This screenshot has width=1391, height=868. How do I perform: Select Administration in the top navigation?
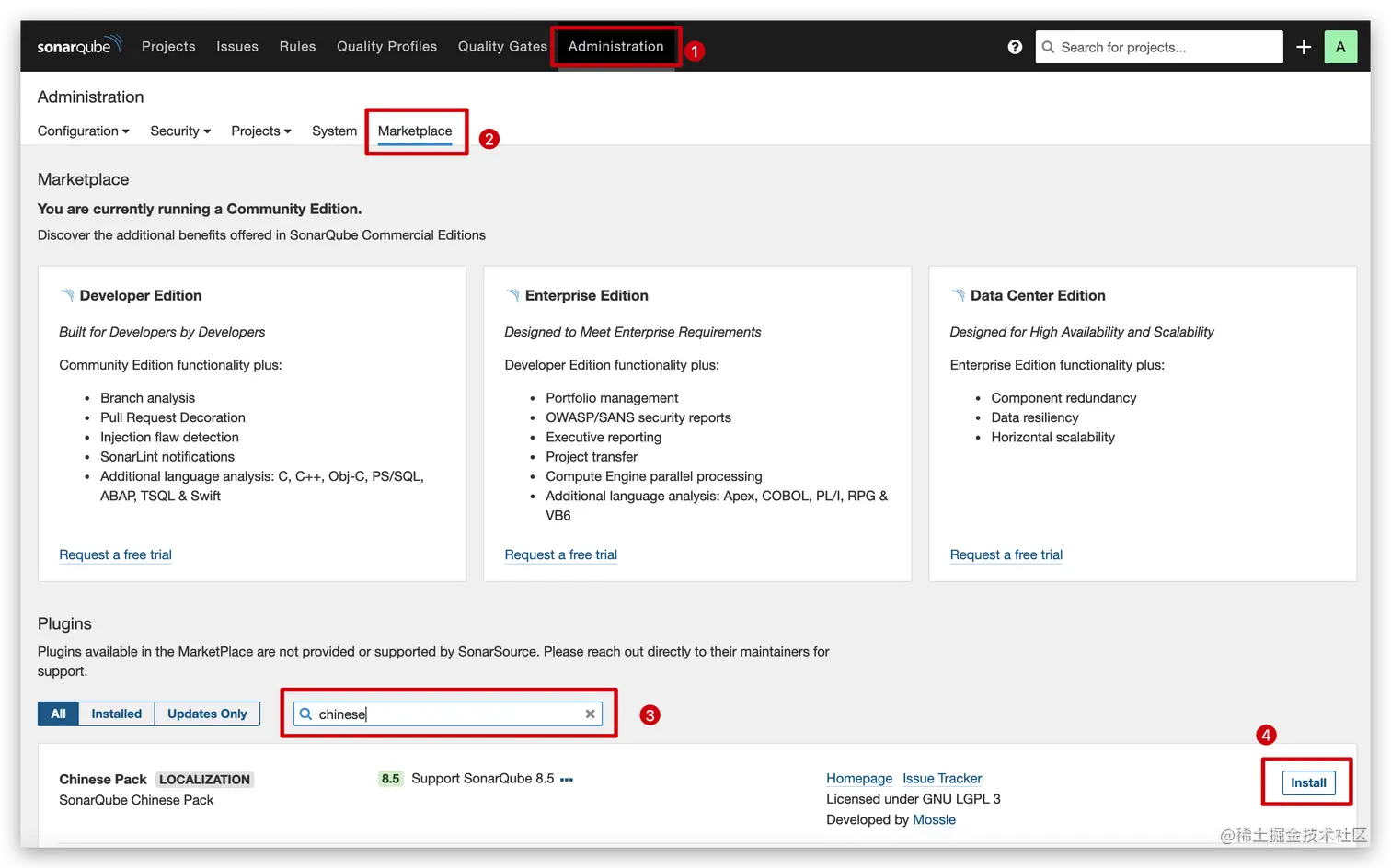click(615, 46)
